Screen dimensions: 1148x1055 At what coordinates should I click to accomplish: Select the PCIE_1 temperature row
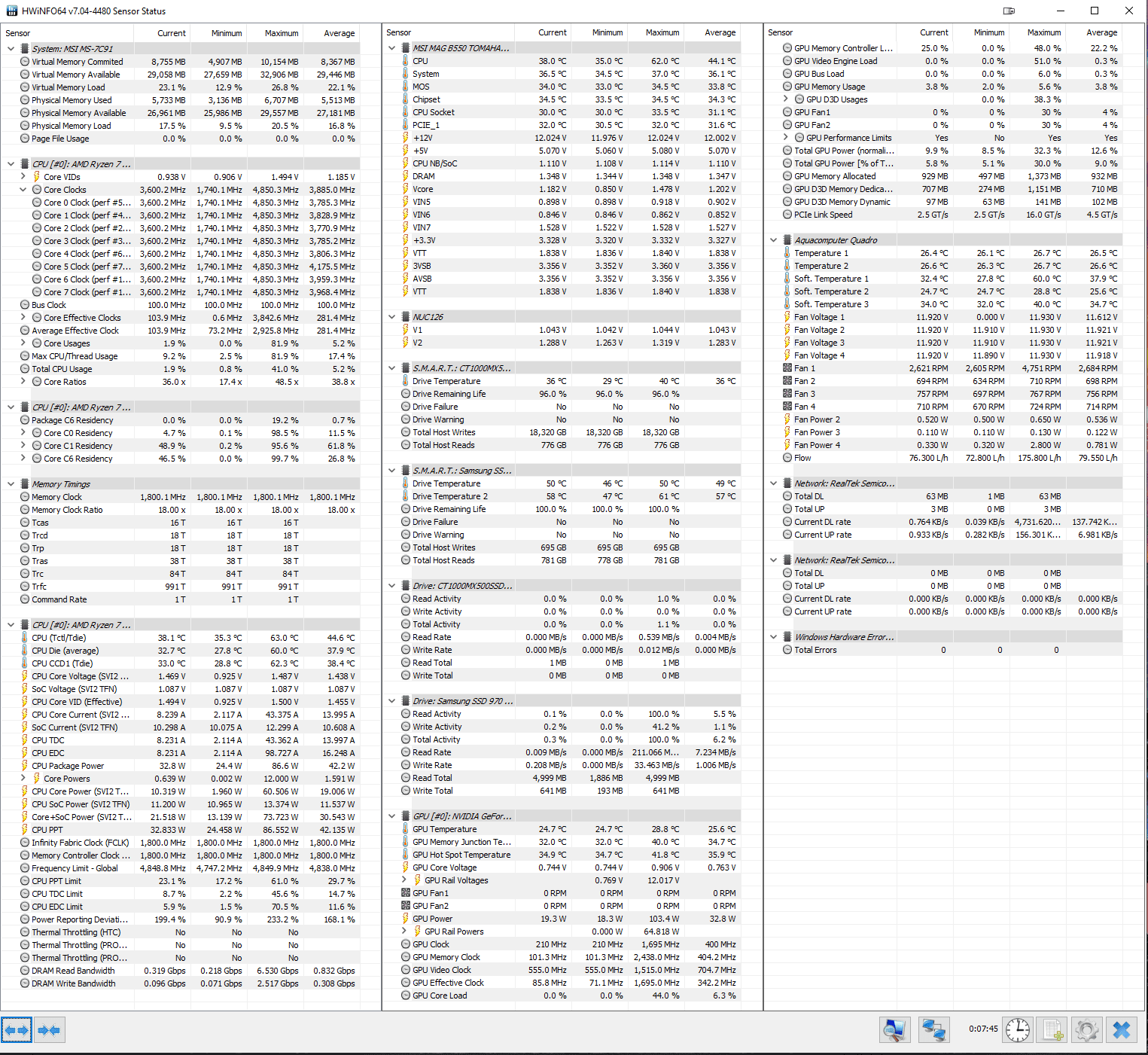(562, 125)
